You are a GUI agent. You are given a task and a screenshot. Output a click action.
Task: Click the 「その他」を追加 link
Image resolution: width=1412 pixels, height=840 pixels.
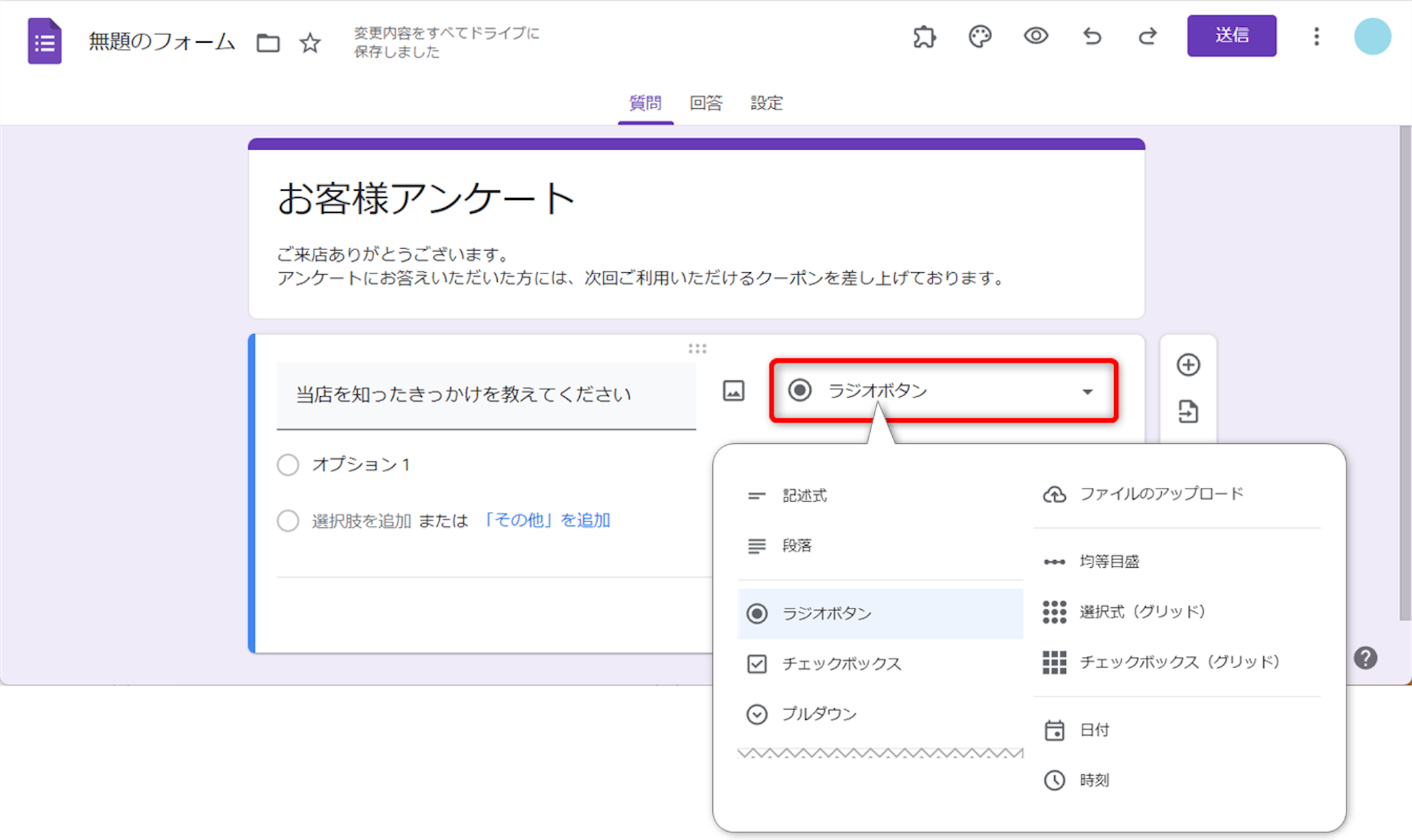pos(546,520)
